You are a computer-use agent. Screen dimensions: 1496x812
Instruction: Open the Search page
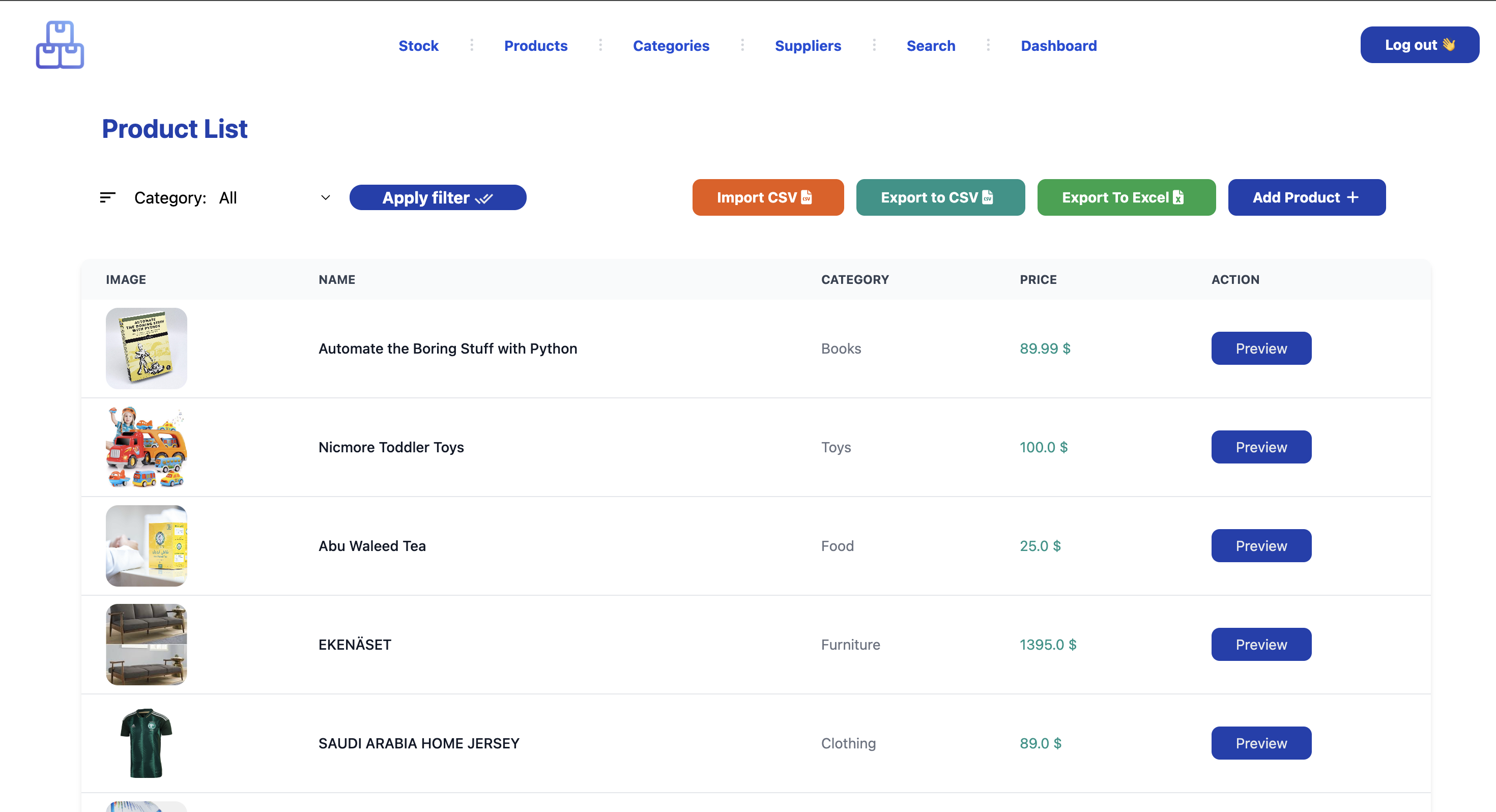click(x=930, y=45)
